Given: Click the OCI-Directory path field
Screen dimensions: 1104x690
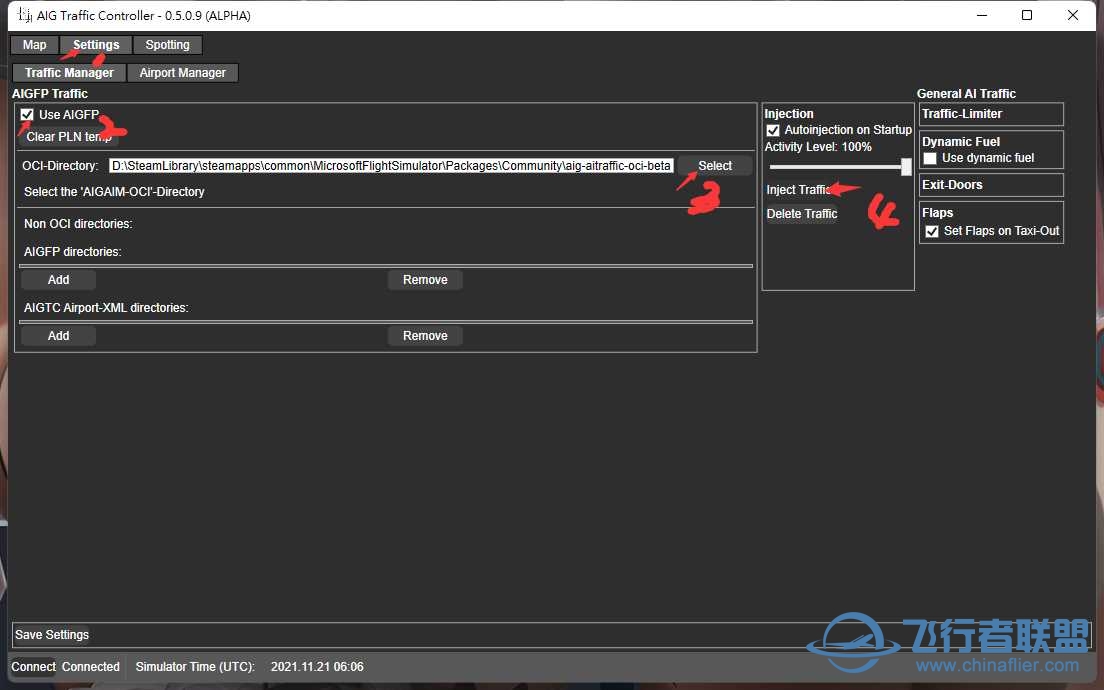Looking at the screenshot, I should pos(391,165).
